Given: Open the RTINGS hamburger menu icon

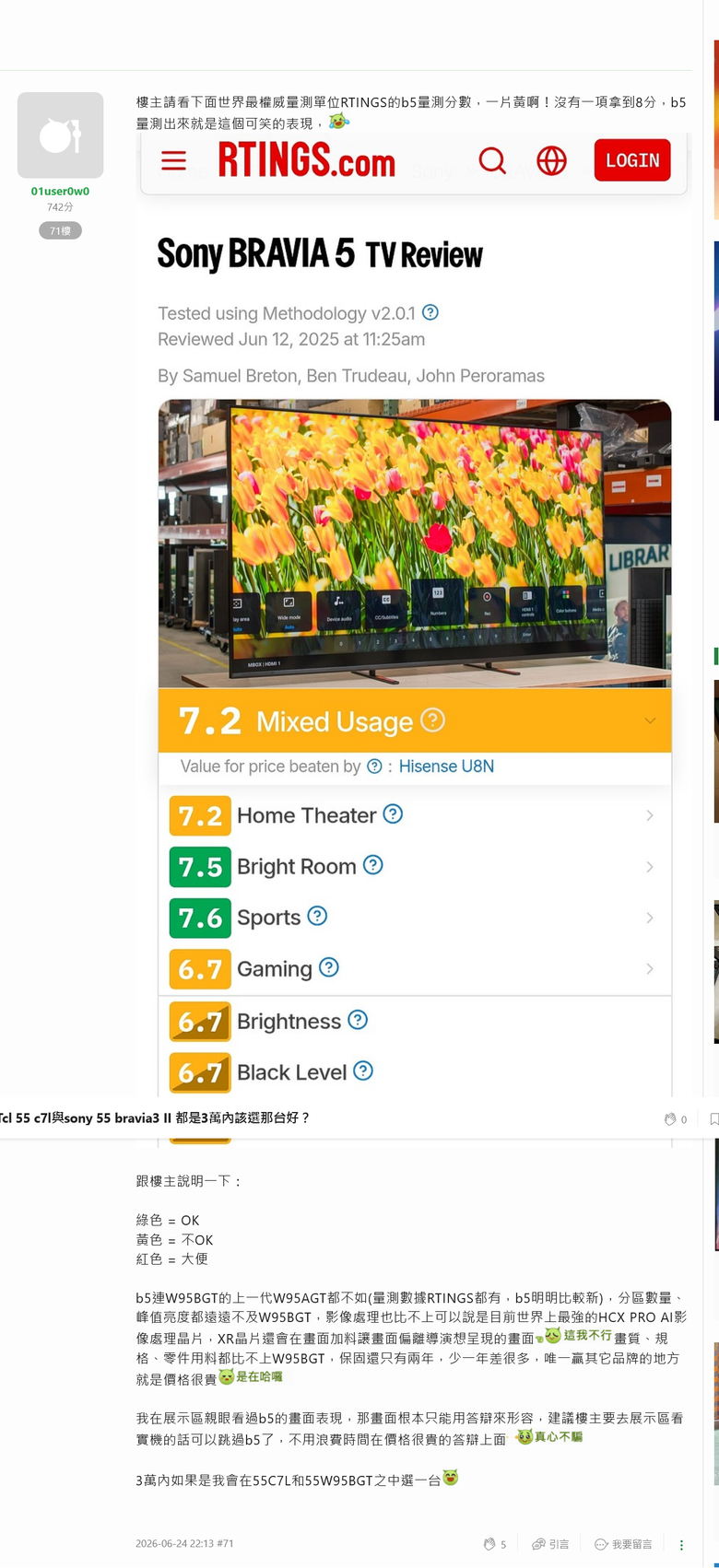Looking at the screenshot, I should coord(173,161).
